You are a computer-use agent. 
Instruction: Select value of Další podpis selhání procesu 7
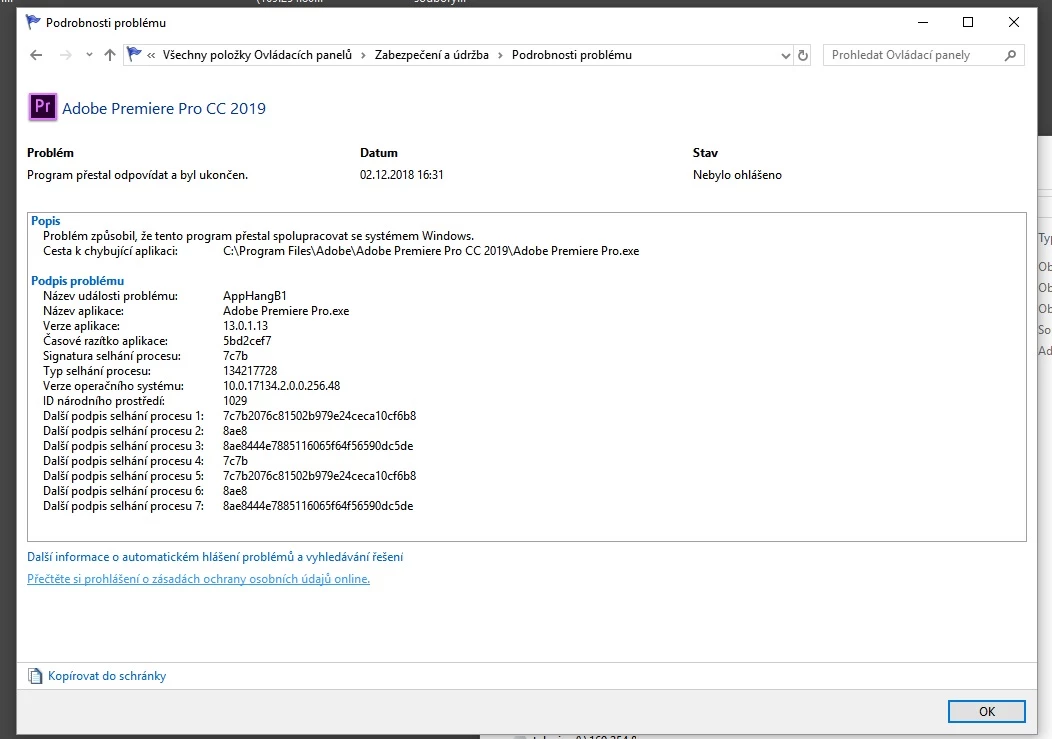pos(318,506)
